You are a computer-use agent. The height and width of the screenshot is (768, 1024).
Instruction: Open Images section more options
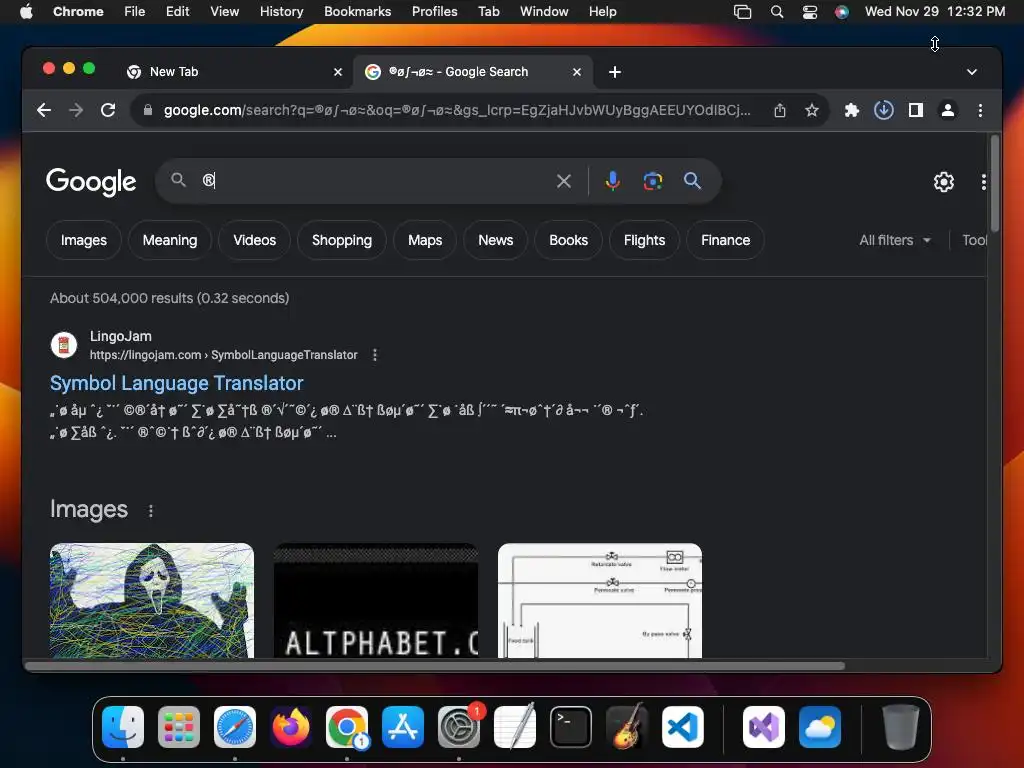pyautogui.click(x=151, y=511)
